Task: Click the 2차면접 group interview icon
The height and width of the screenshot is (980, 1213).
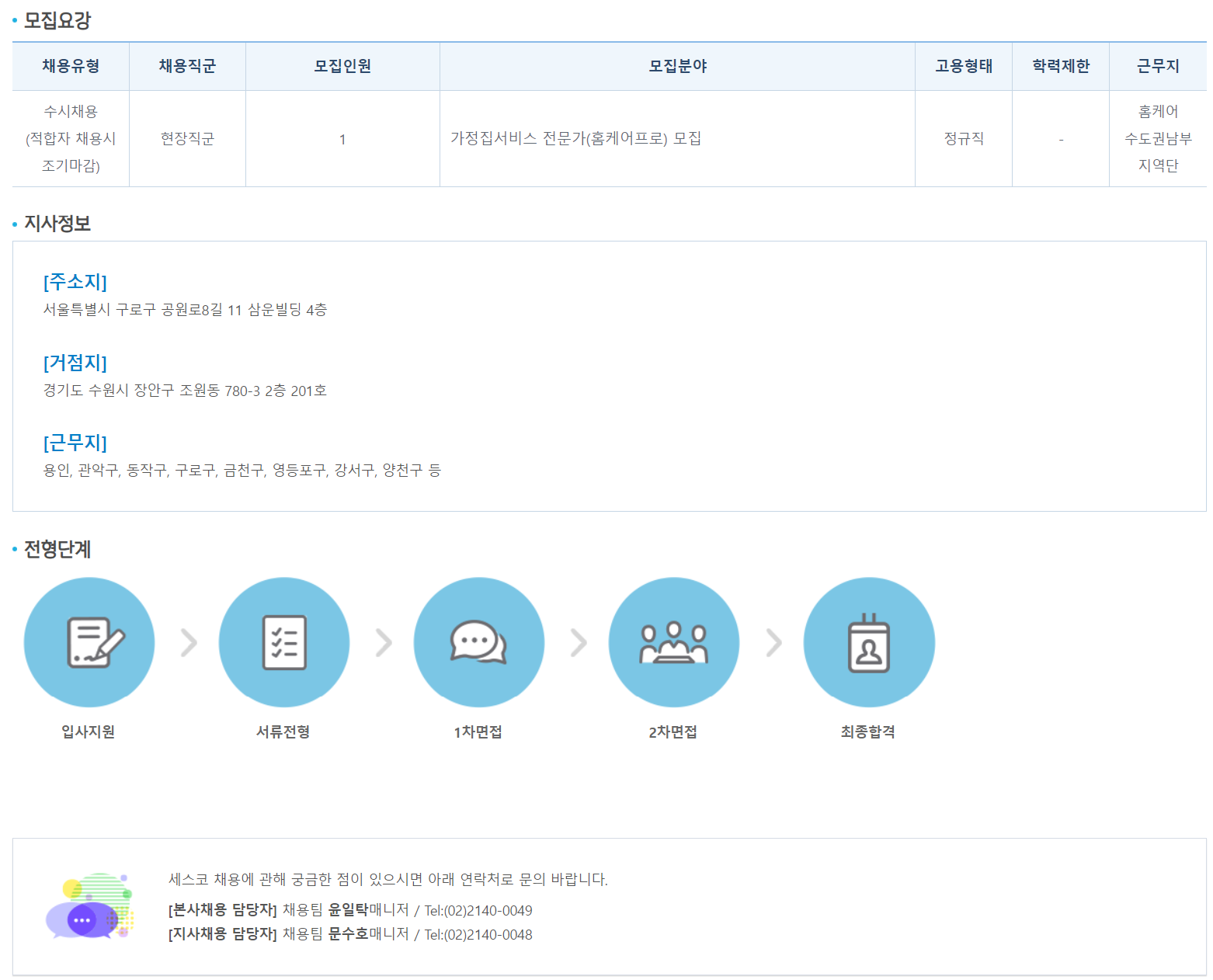Action: click(x=674, y=642)
